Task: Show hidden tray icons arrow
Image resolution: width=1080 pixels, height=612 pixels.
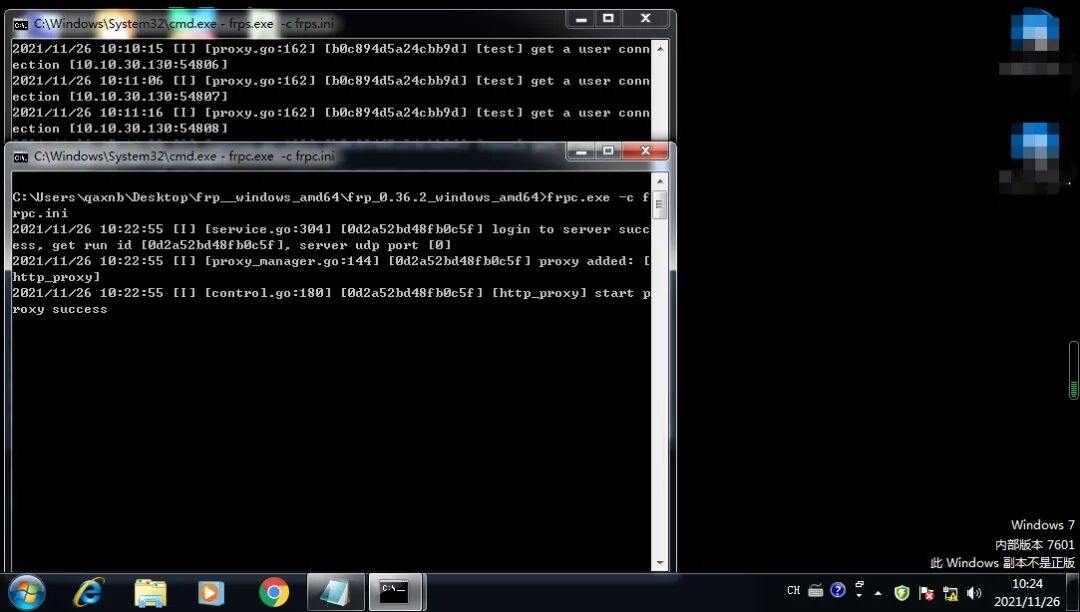Action: (878, 593)
